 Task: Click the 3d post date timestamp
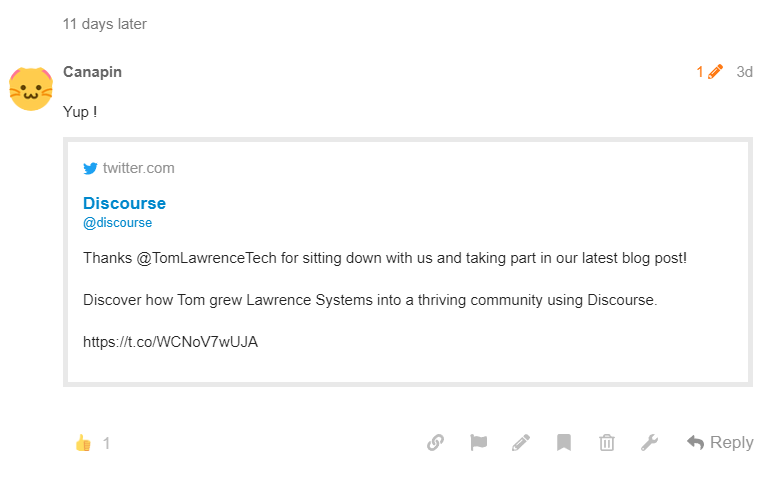tap(744, 72)
